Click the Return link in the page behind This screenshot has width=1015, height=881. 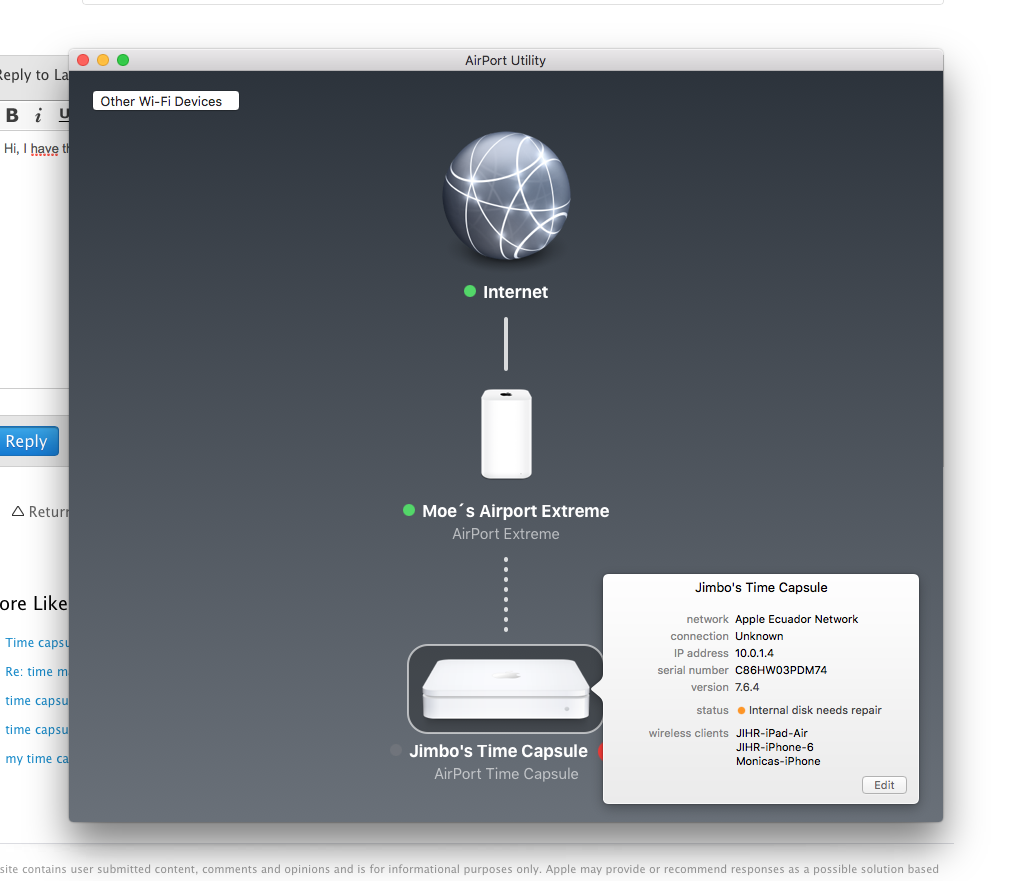(40, 511)
